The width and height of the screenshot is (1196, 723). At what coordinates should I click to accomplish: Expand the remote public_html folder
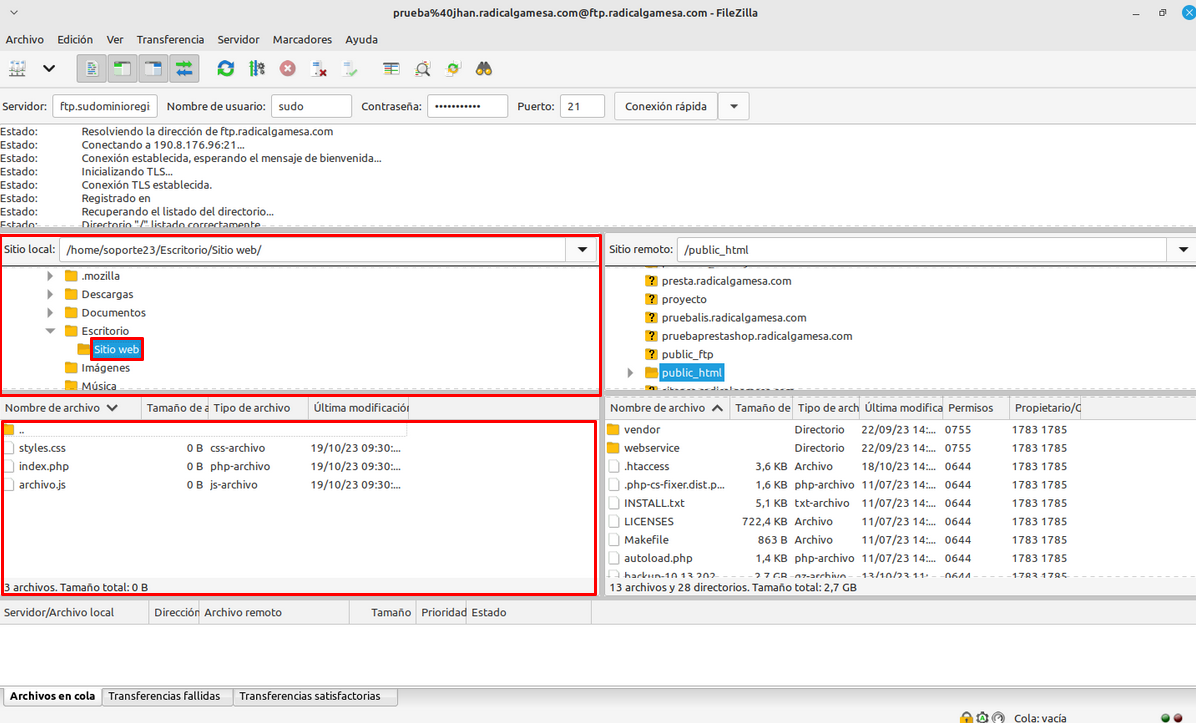(x=630, y=373)
